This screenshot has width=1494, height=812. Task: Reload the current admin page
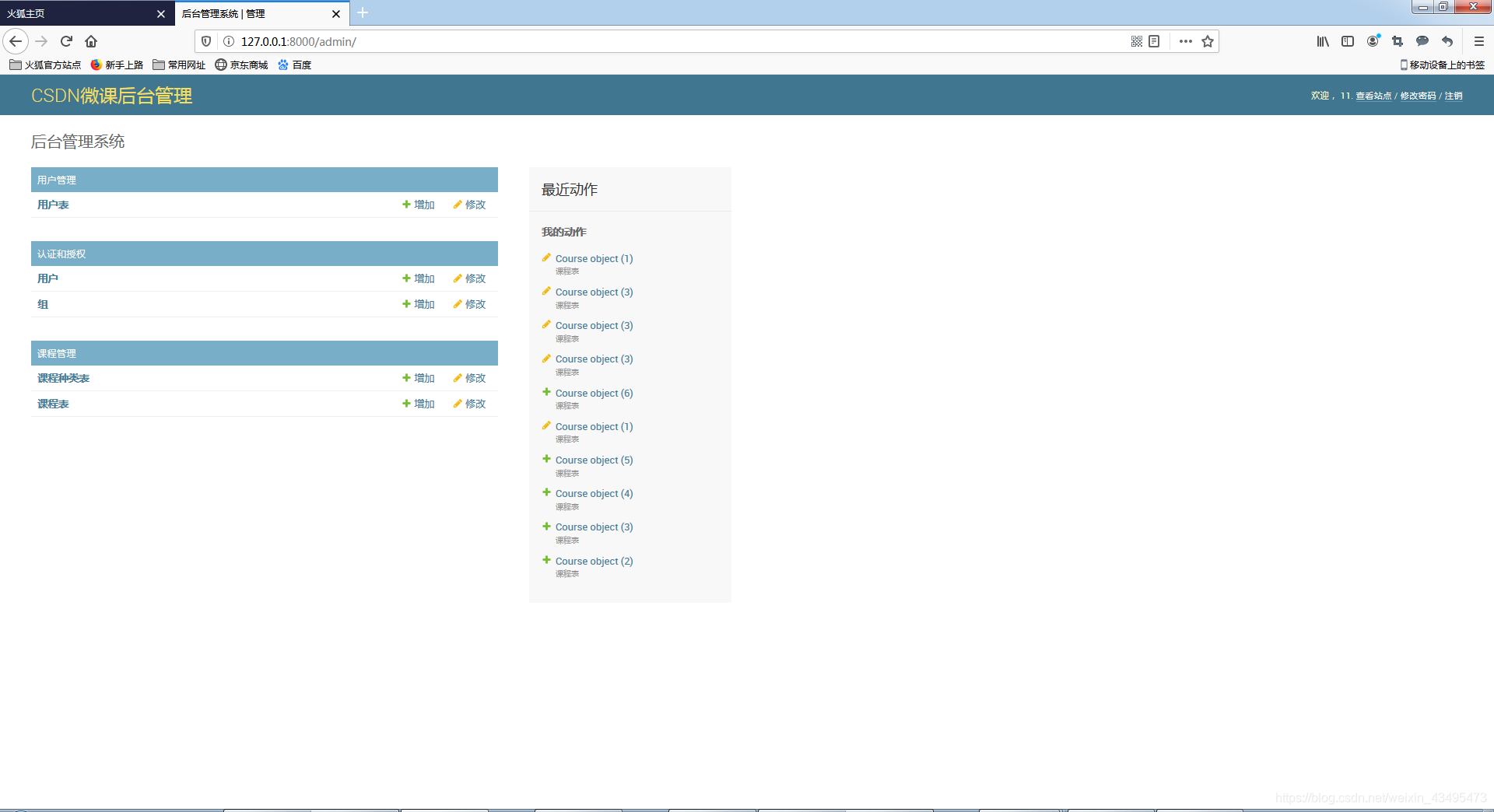click(x=66, y=41)
